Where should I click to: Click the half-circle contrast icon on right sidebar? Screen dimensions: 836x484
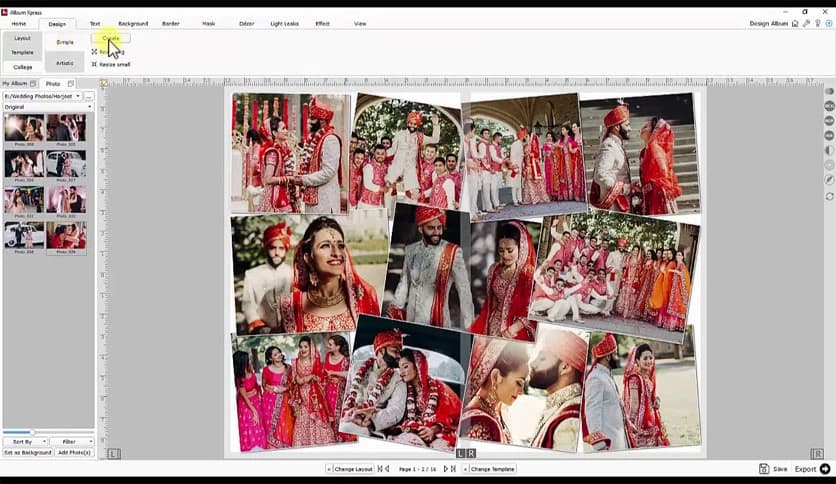pos(829,150)
